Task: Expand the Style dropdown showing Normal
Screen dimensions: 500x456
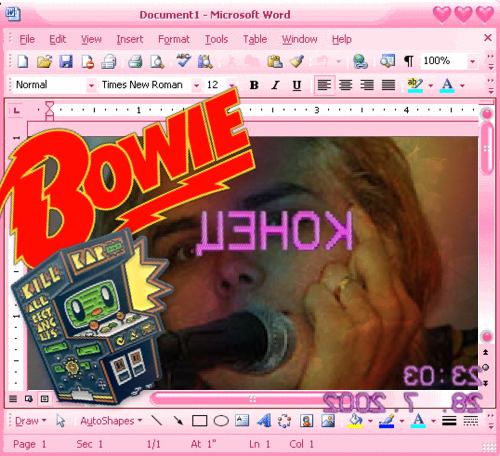Action: (91, 86)
